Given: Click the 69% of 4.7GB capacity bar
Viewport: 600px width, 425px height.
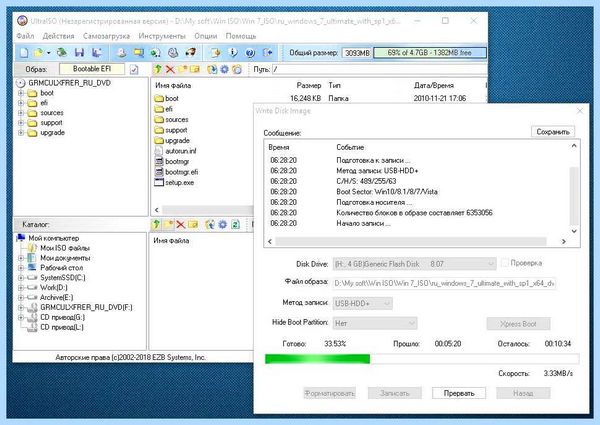Looking at the screenshot, I should 430,52.
